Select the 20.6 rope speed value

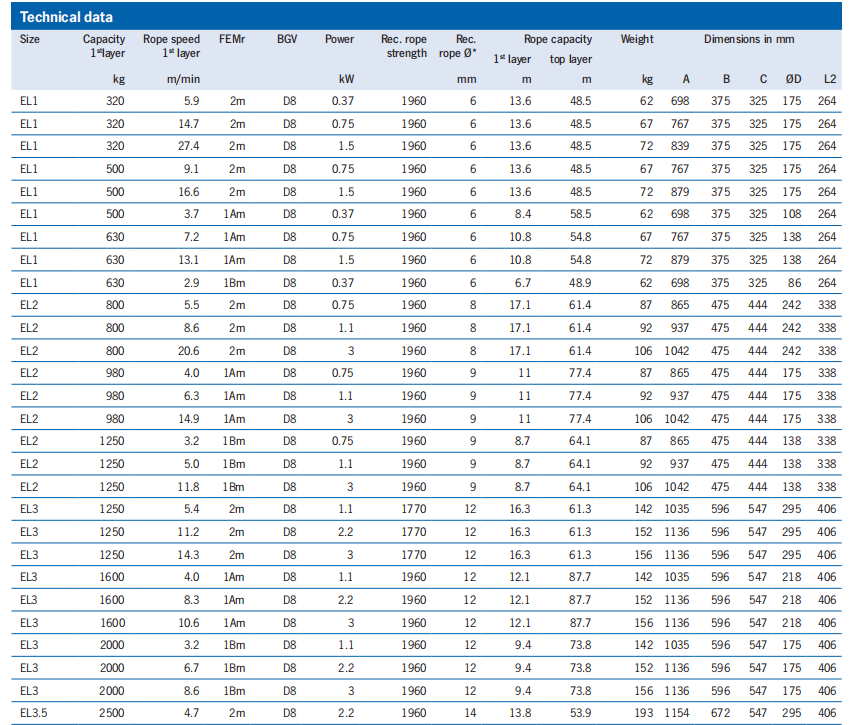pos(187,351)
